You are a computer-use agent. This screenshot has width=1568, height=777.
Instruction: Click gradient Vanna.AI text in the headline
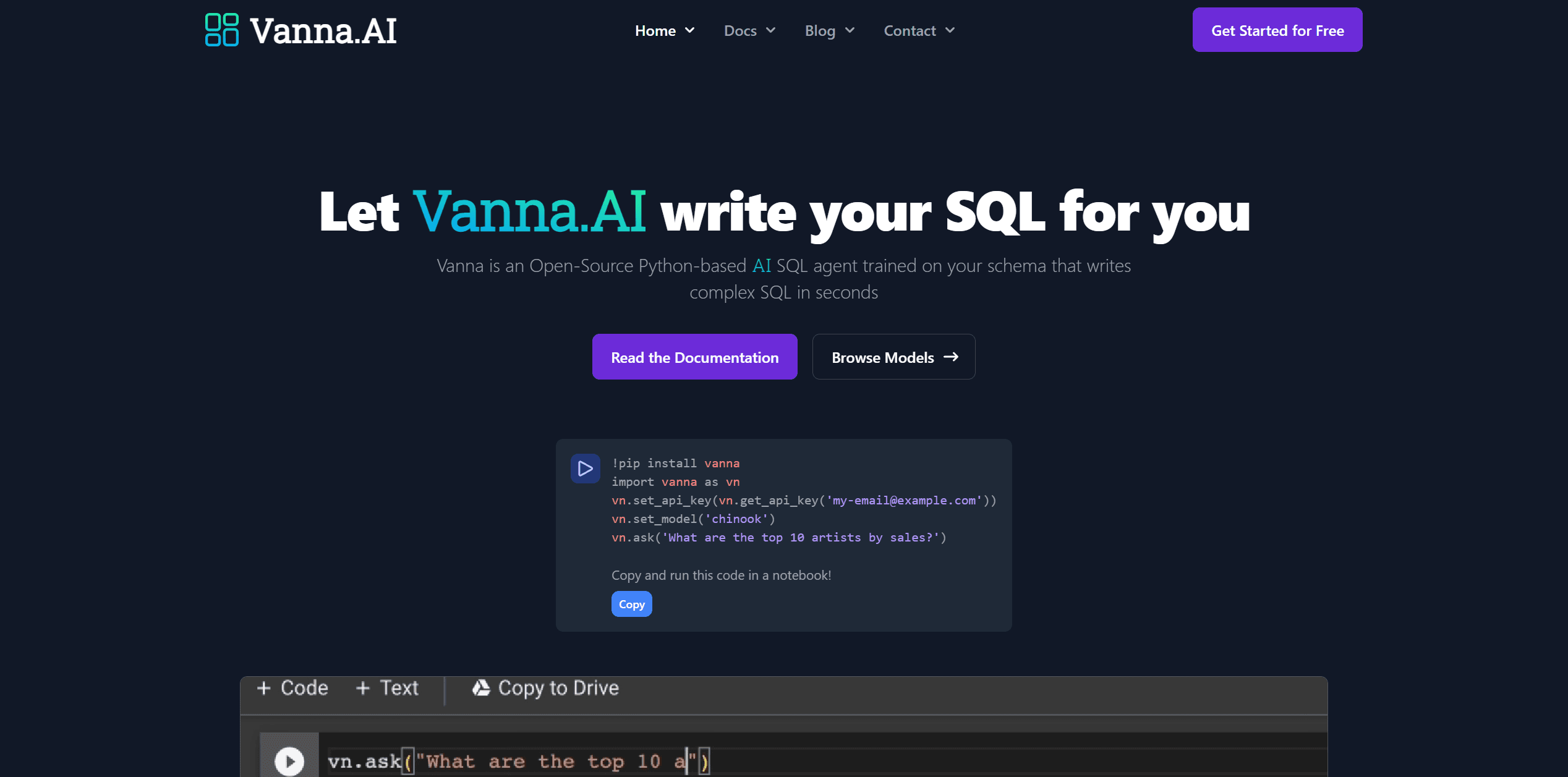529,212
